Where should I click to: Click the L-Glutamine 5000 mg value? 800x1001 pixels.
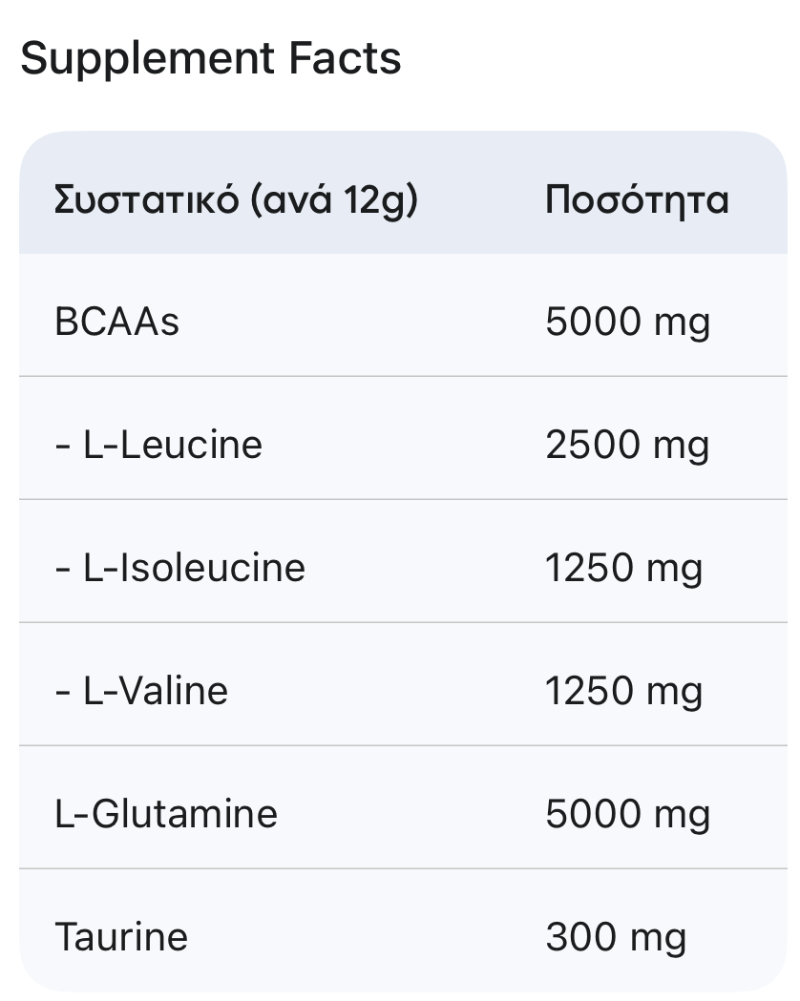[628, 815]
